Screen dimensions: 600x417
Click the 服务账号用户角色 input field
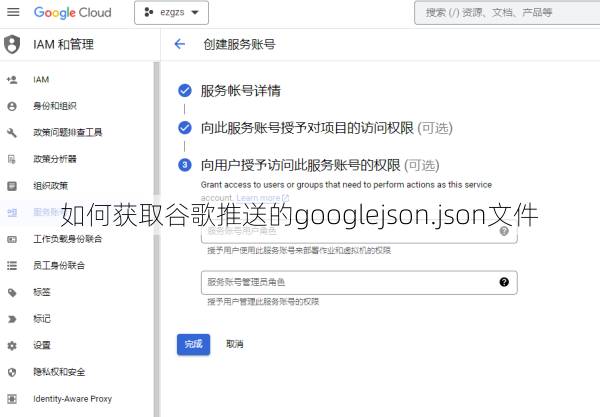[359, 231]
